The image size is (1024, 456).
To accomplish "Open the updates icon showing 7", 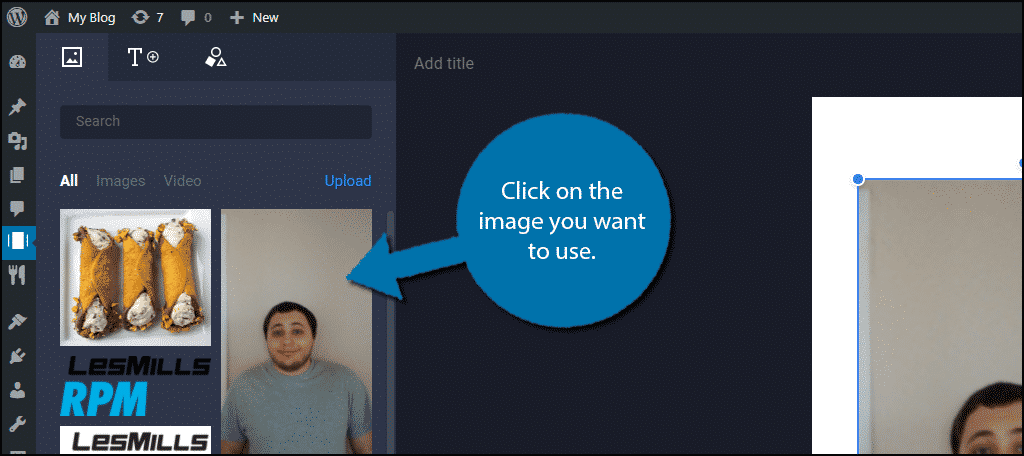I will coord(147,18).
